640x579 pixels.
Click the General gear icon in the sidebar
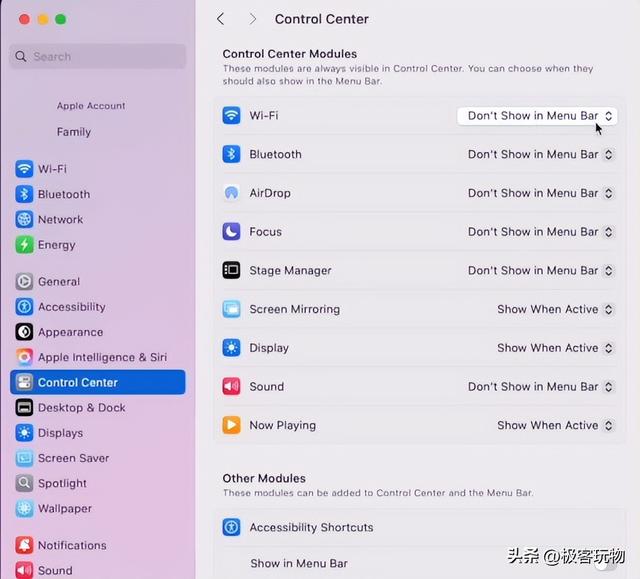(24, 281)
